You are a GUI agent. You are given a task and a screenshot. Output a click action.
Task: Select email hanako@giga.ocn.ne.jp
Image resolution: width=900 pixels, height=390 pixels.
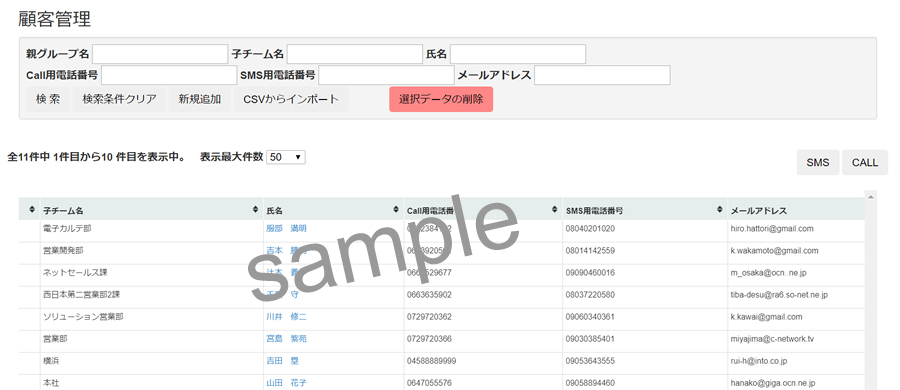coord(773,383)
